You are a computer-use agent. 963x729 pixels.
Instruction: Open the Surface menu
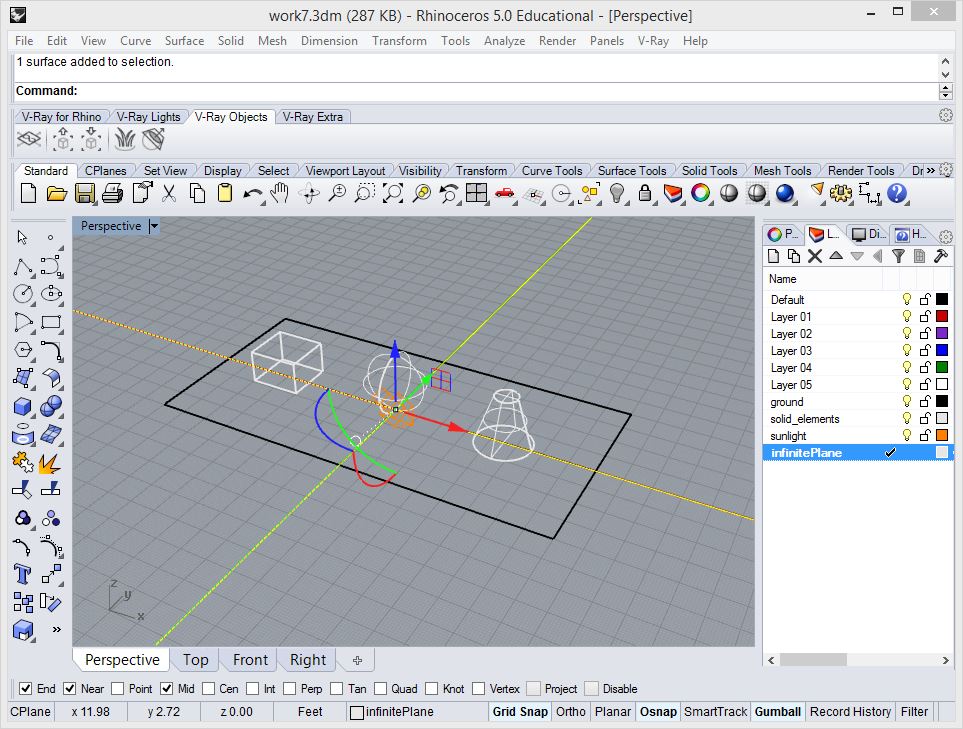point(184,41)
